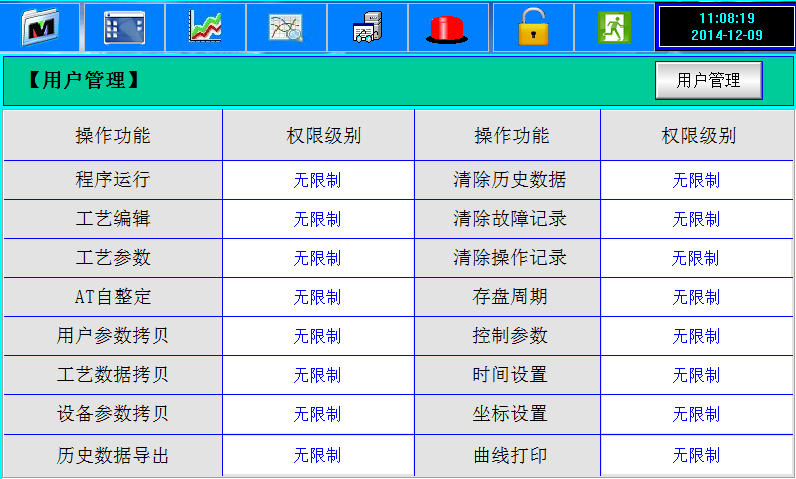Click the 时间设置 function label
Screen dimensions: 796x479
coord(510,375)
